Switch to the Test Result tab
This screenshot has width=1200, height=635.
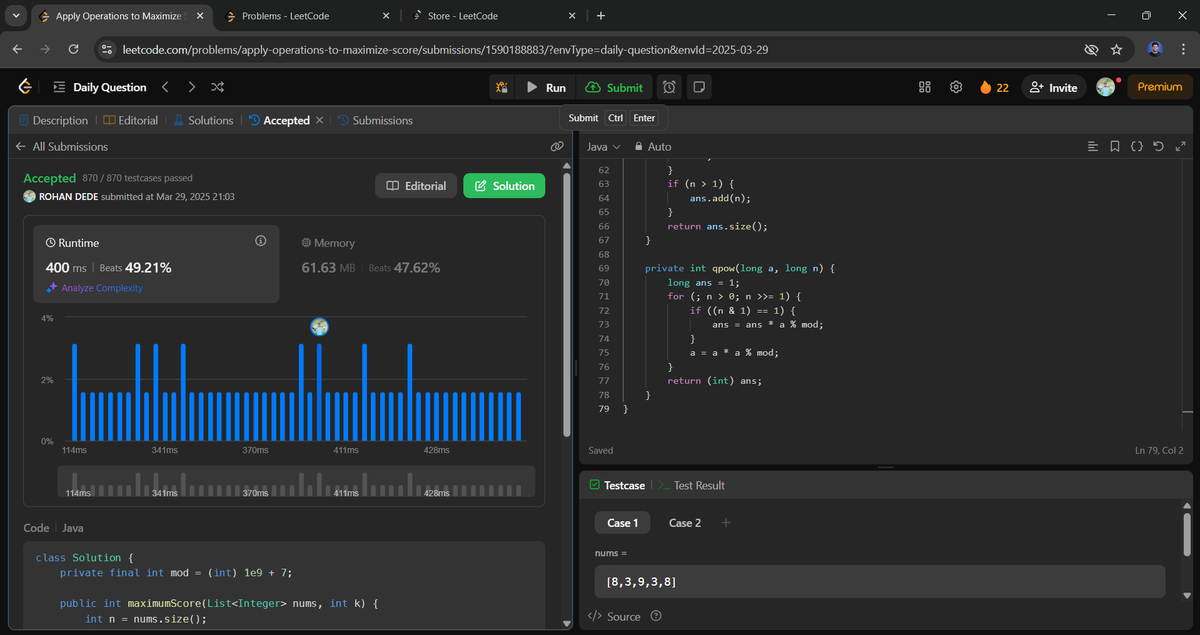point(692,485)
